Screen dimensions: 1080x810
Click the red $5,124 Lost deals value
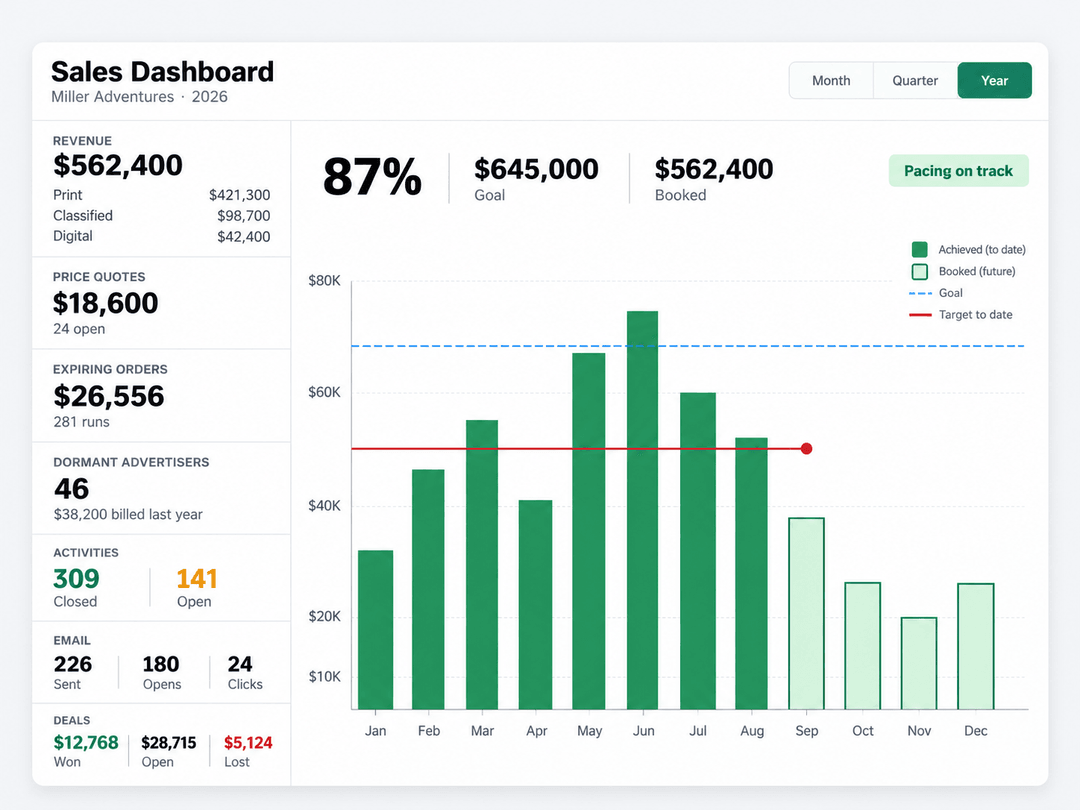248,742
